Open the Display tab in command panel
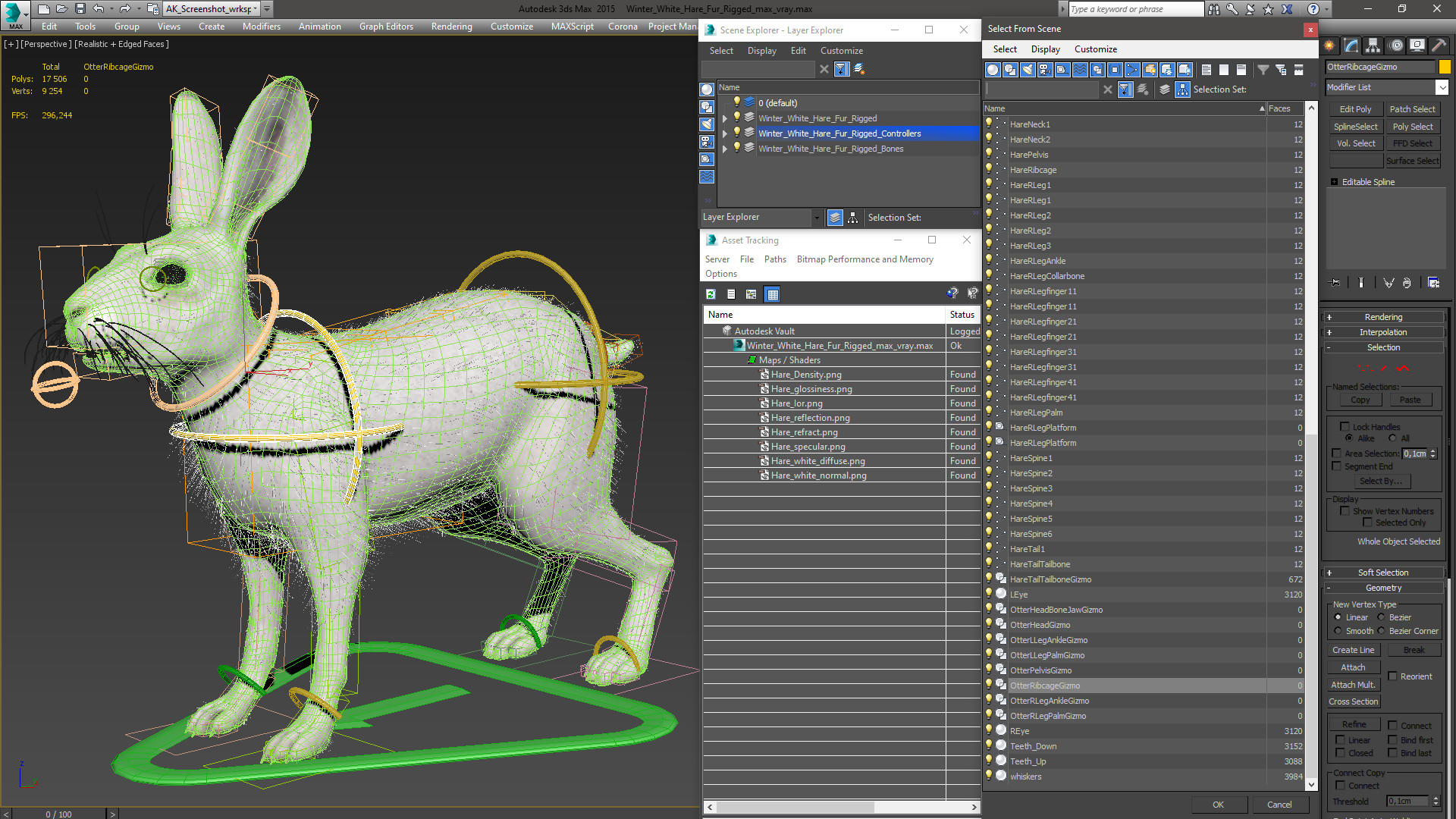This screenshot has width=1456, height=819. pos(1417,45)
